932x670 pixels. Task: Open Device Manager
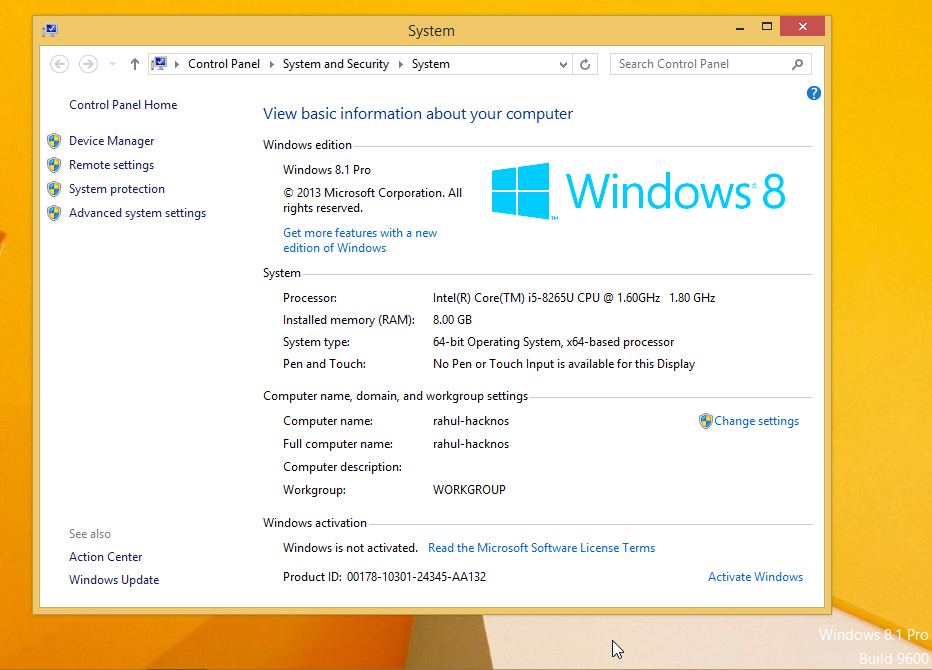pyautogui.click(x=112, y=141)
